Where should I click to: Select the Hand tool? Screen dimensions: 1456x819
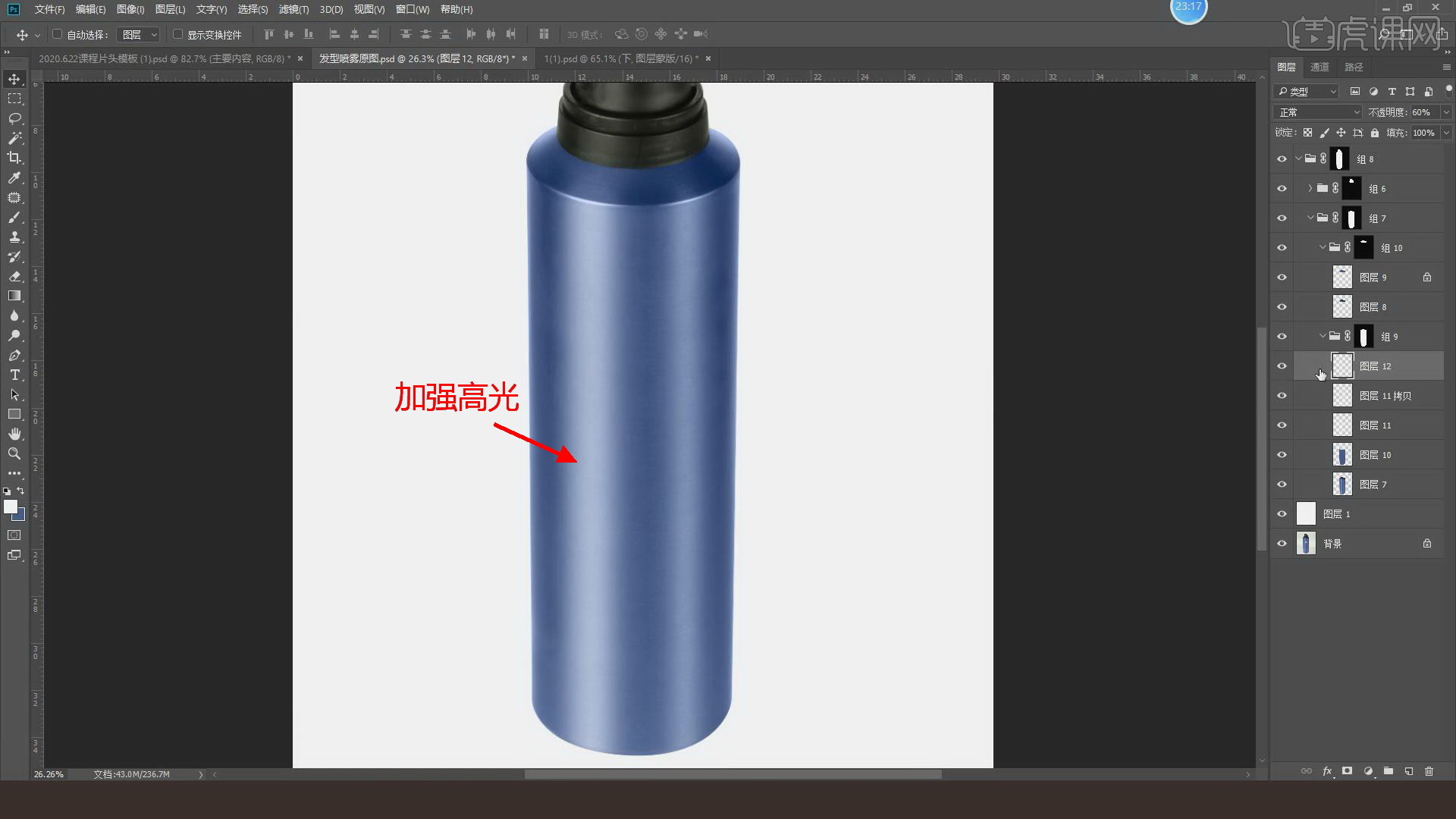coord(14,434)
